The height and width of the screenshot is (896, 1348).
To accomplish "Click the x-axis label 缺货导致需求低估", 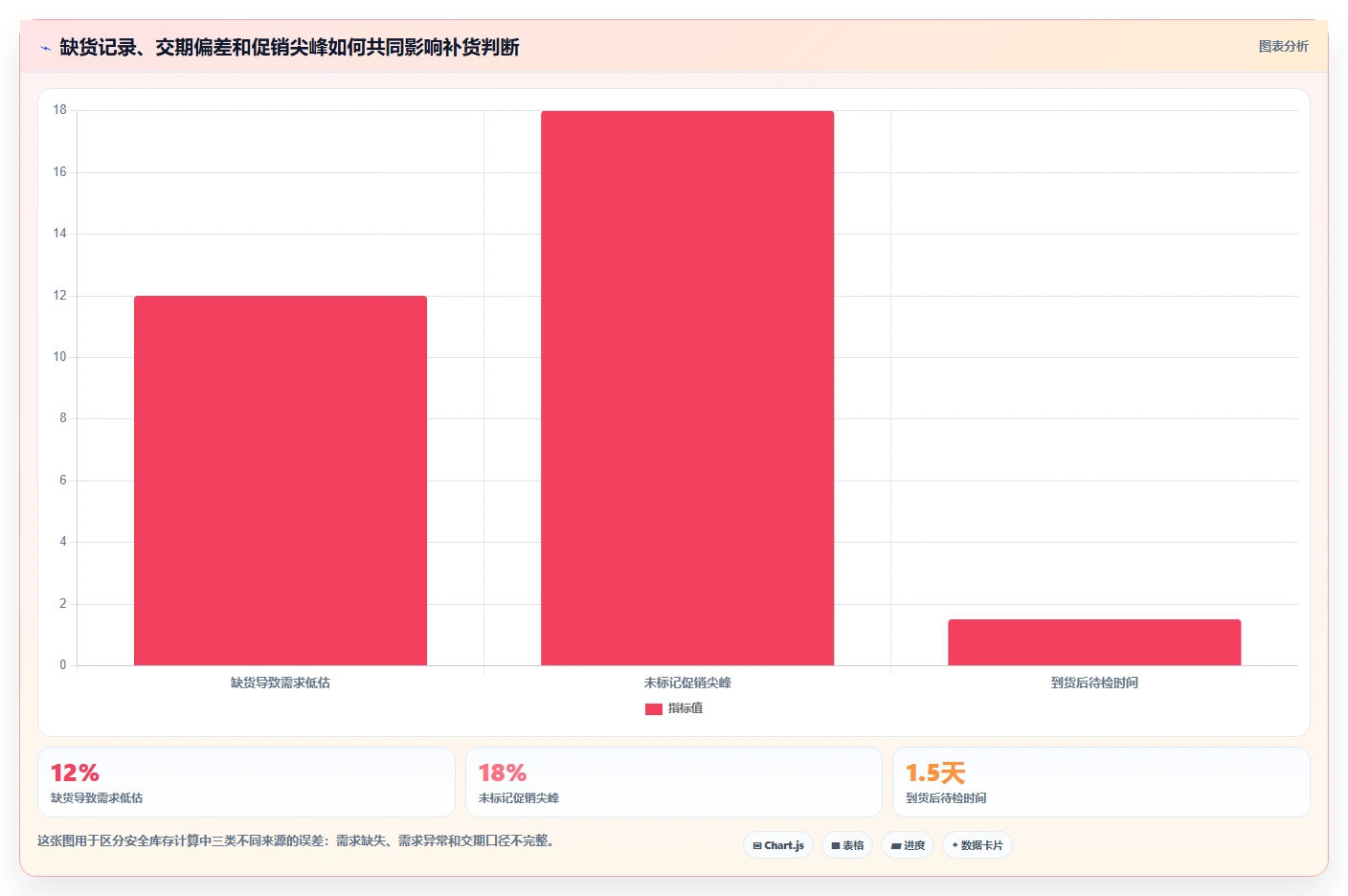I will tap(281, 683).
